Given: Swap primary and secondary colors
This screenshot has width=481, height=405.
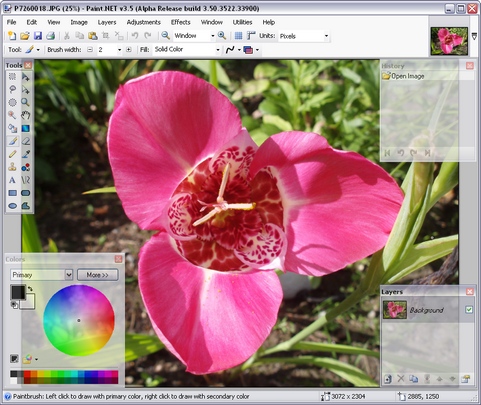Looking at the screenshot, I should [x=30, y=288].
